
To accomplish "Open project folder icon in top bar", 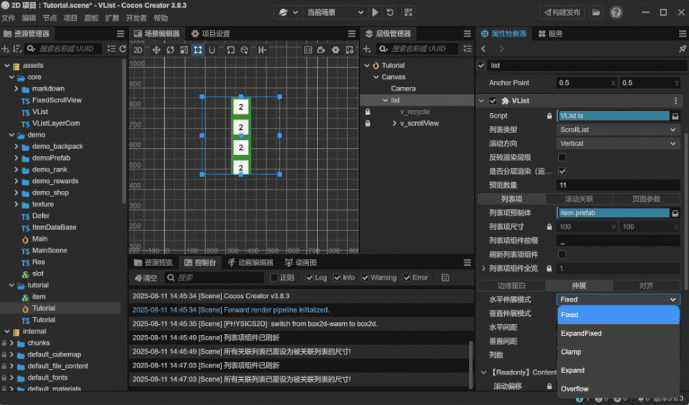I will (x=596, y=12).
